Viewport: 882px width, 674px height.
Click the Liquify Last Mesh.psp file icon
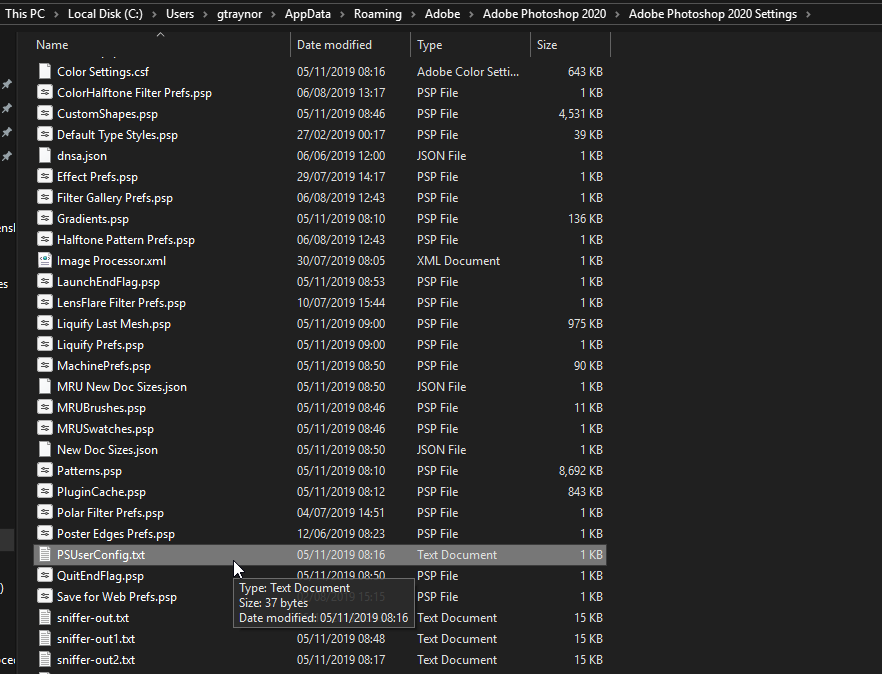[44, 323]
